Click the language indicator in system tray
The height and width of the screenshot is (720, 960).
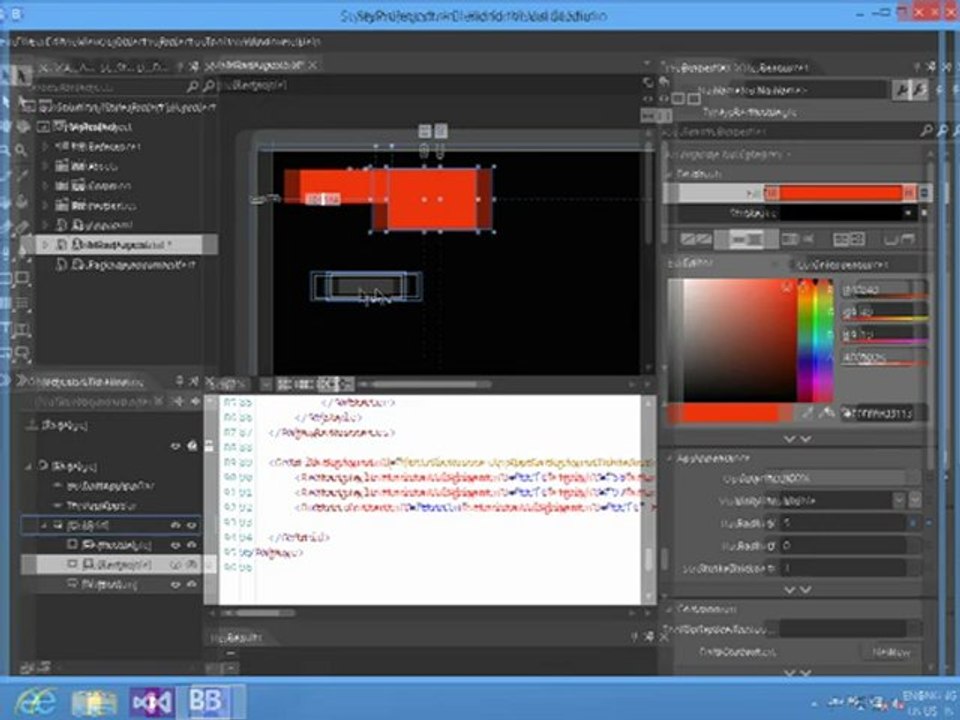point(931,703)
